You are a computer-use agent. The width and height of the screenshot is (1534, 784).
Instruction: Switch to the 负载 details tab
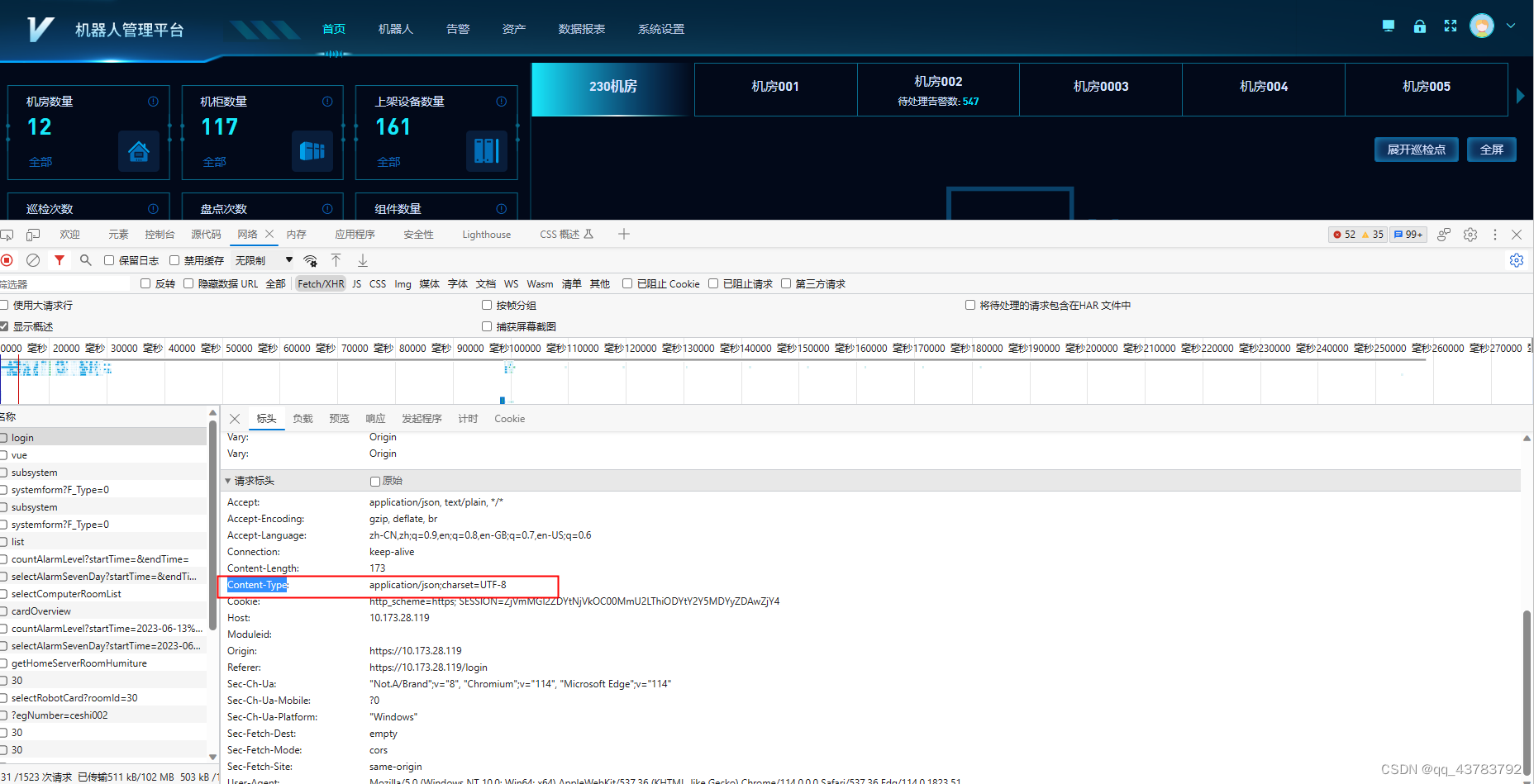tap(303, 419)
